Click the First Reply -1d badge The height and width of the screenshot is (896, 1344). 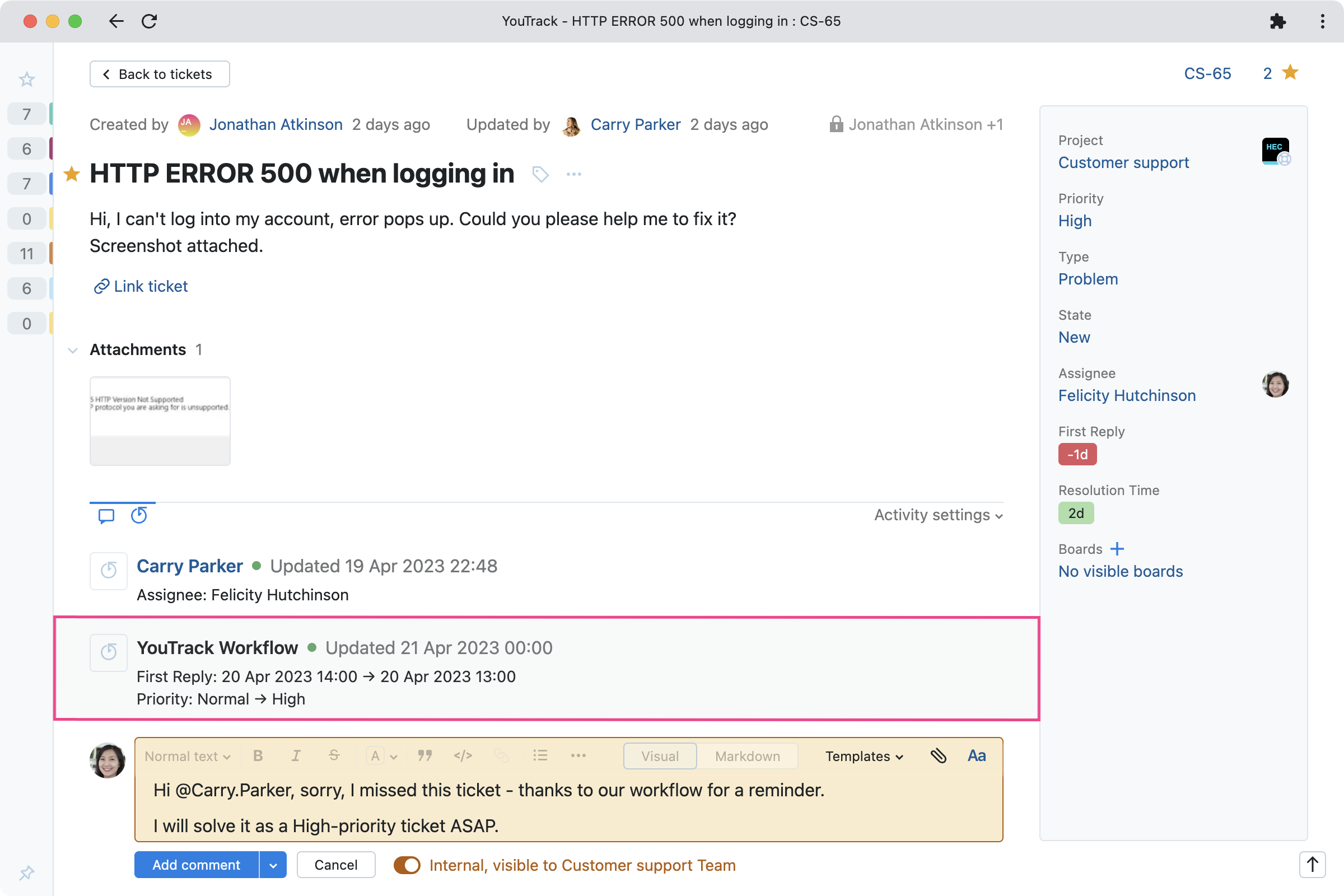(1077, 454)
